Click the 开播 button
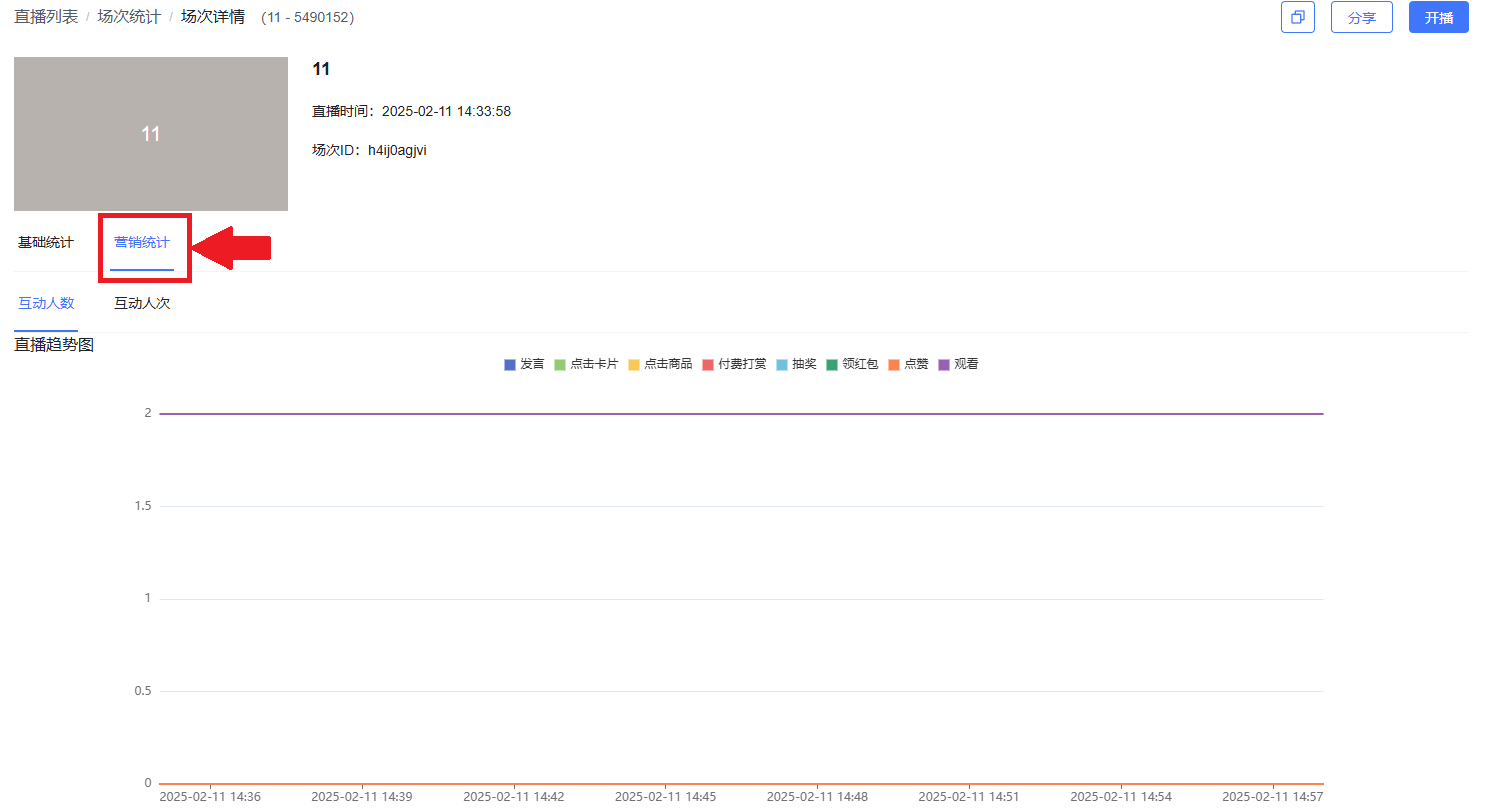The image size is (1491, 810). [1438, 17]
